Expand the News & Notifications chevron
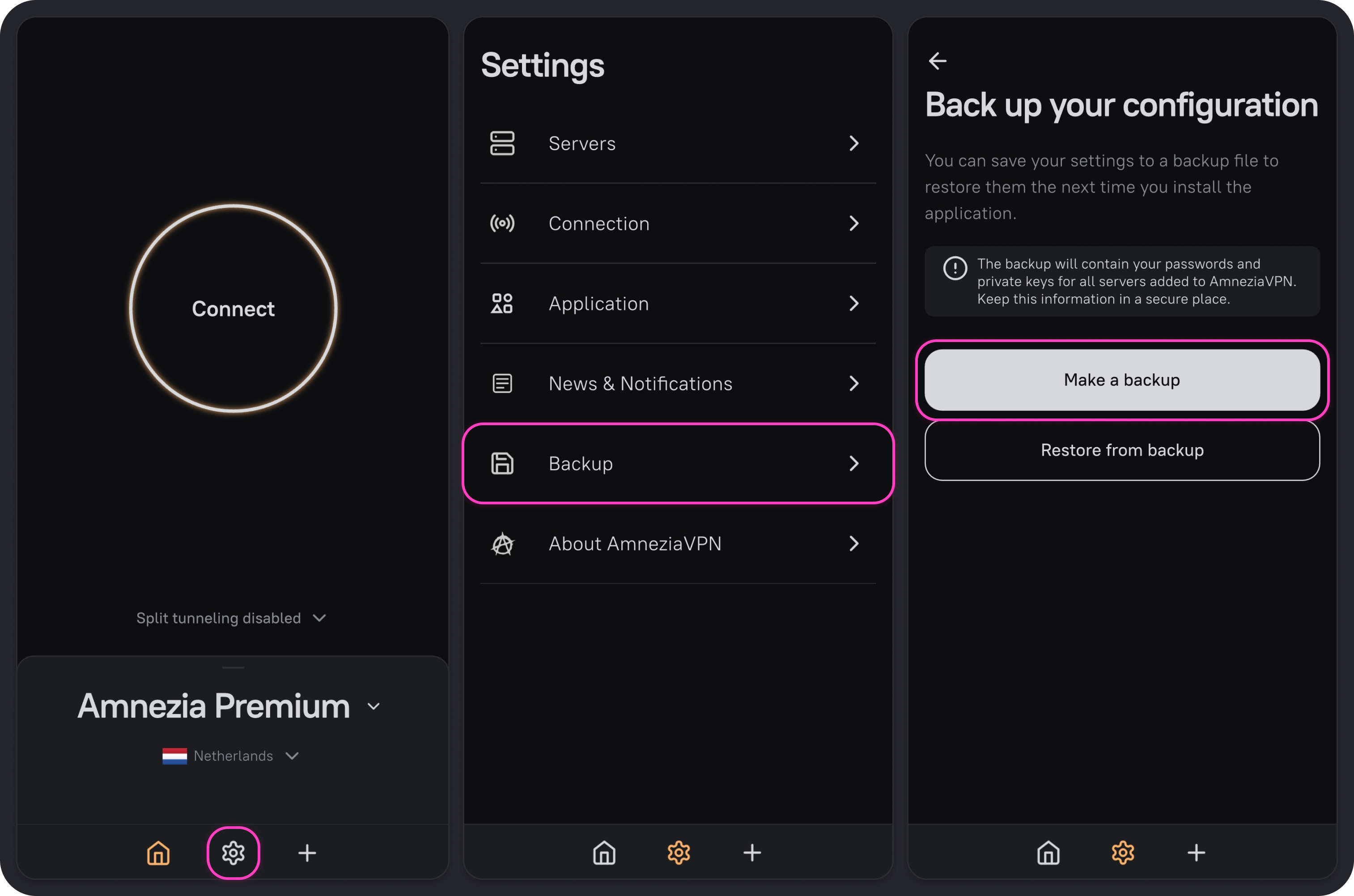The image size is (1354, 896). click(854, 384)
